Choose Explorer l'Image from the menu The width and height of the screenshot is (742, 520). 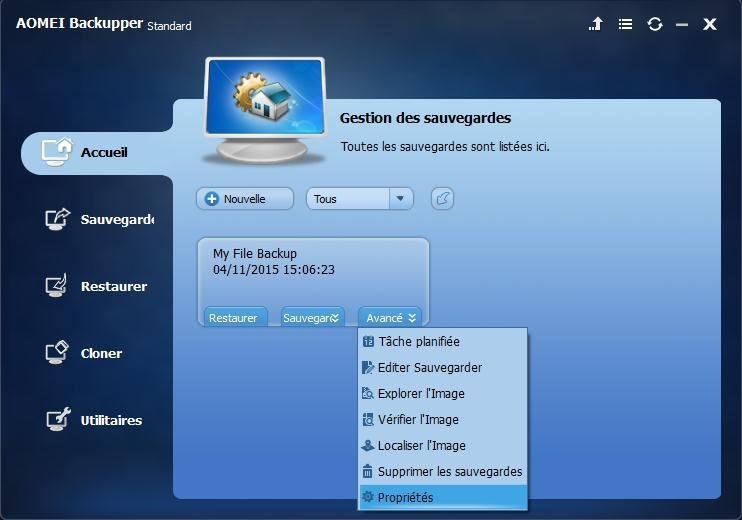click(443, 394)
